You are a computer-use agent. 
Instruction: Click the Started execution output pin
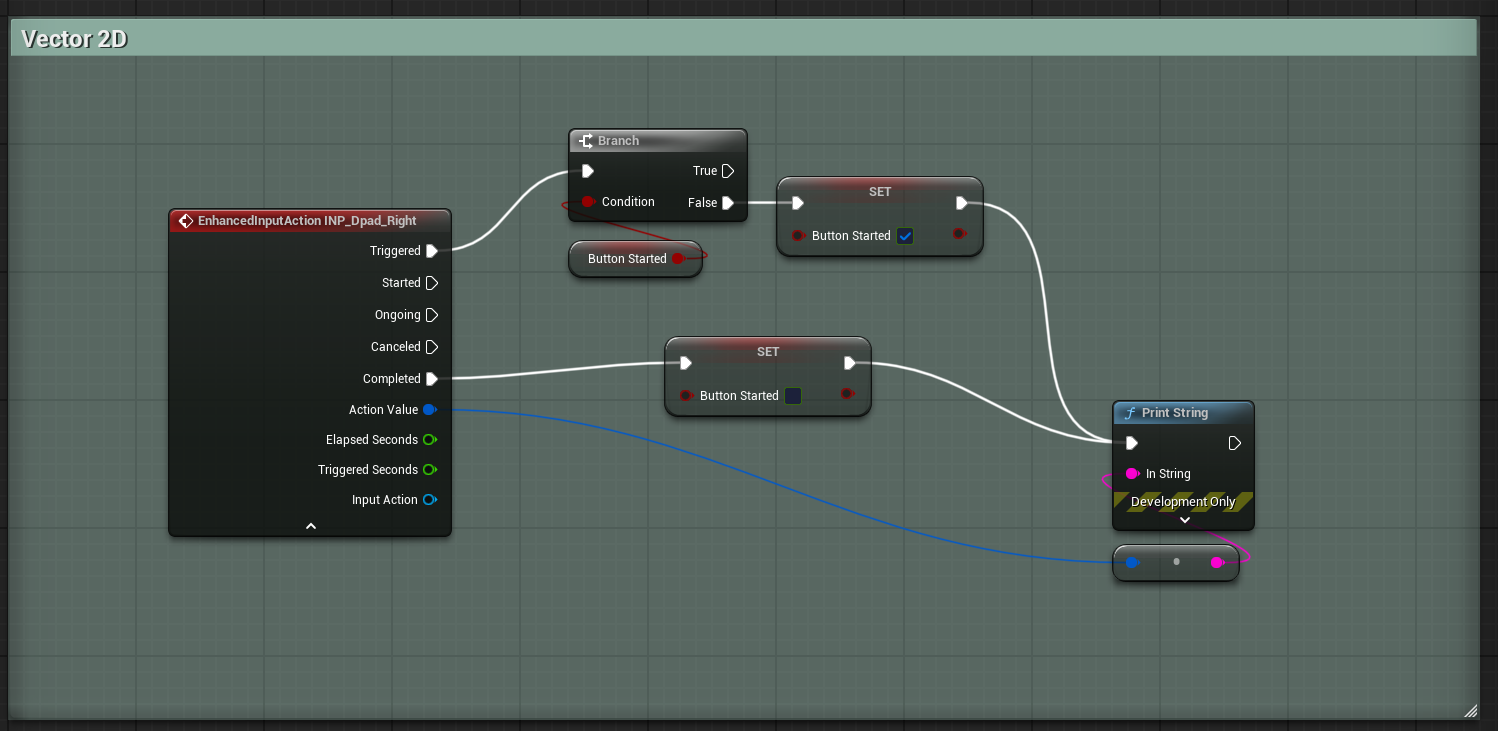(x=432, y=283)
